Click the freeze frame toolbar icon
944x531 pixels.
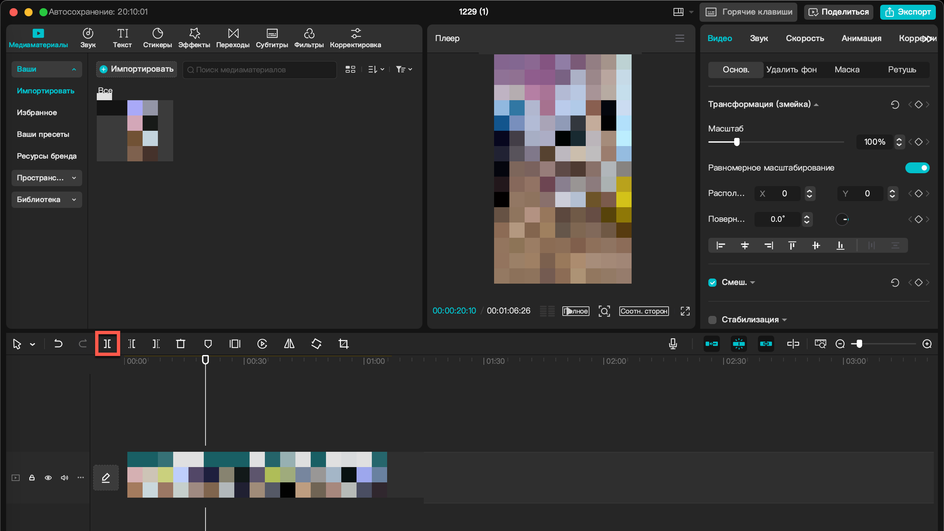point(235,344)
